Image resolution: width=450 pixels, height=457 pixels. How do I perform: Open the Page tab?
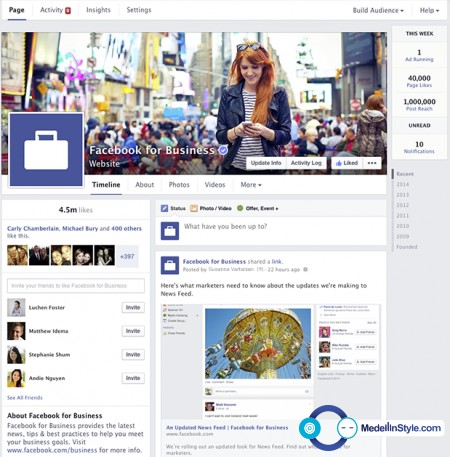tap(17, 10)
